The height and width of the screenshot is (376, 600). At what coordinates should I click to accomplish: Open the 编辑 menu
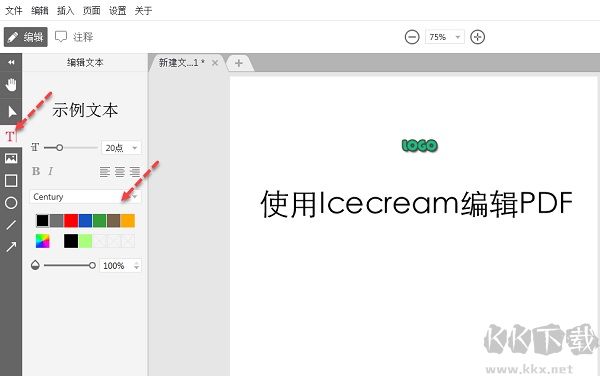[40, 10]
